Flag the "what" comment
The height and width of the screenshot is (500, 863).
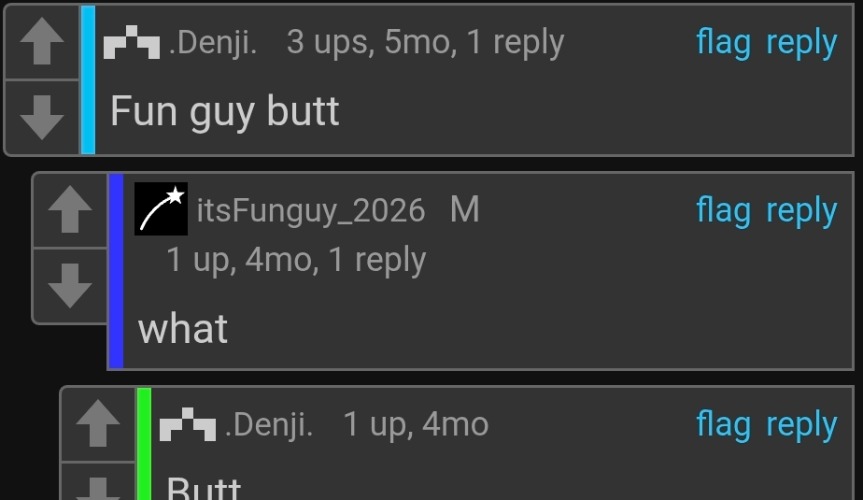[x=723, y=211]
